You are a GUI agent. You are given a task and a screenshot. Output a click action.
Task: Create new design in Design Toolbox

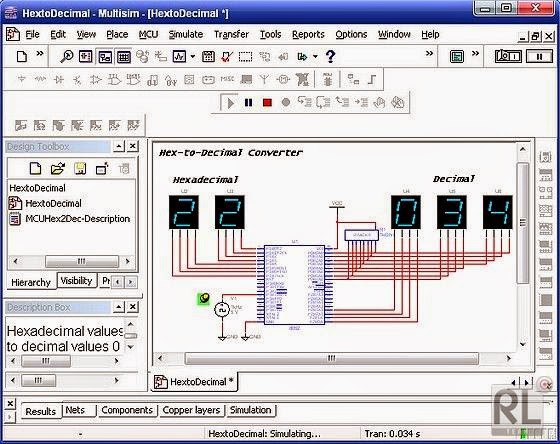(x=35, y=168)
